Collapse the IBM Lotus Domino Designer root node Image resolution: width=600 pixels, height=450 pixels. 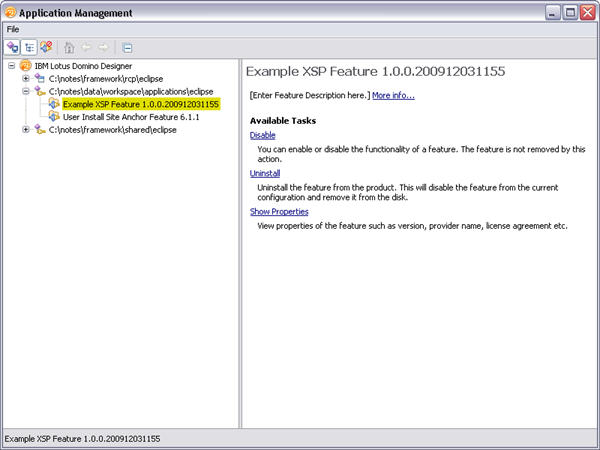pos(12,66)
